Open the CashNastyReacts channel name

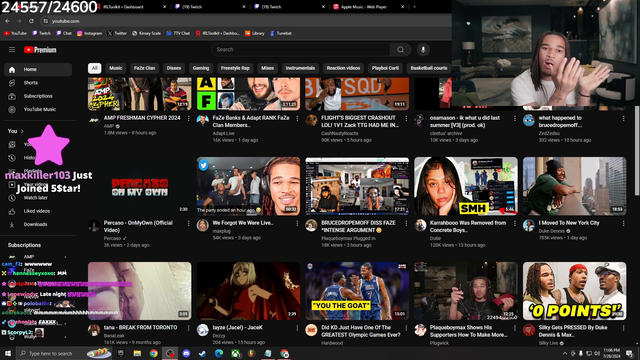pyautogui.click(x=339, y=133)
